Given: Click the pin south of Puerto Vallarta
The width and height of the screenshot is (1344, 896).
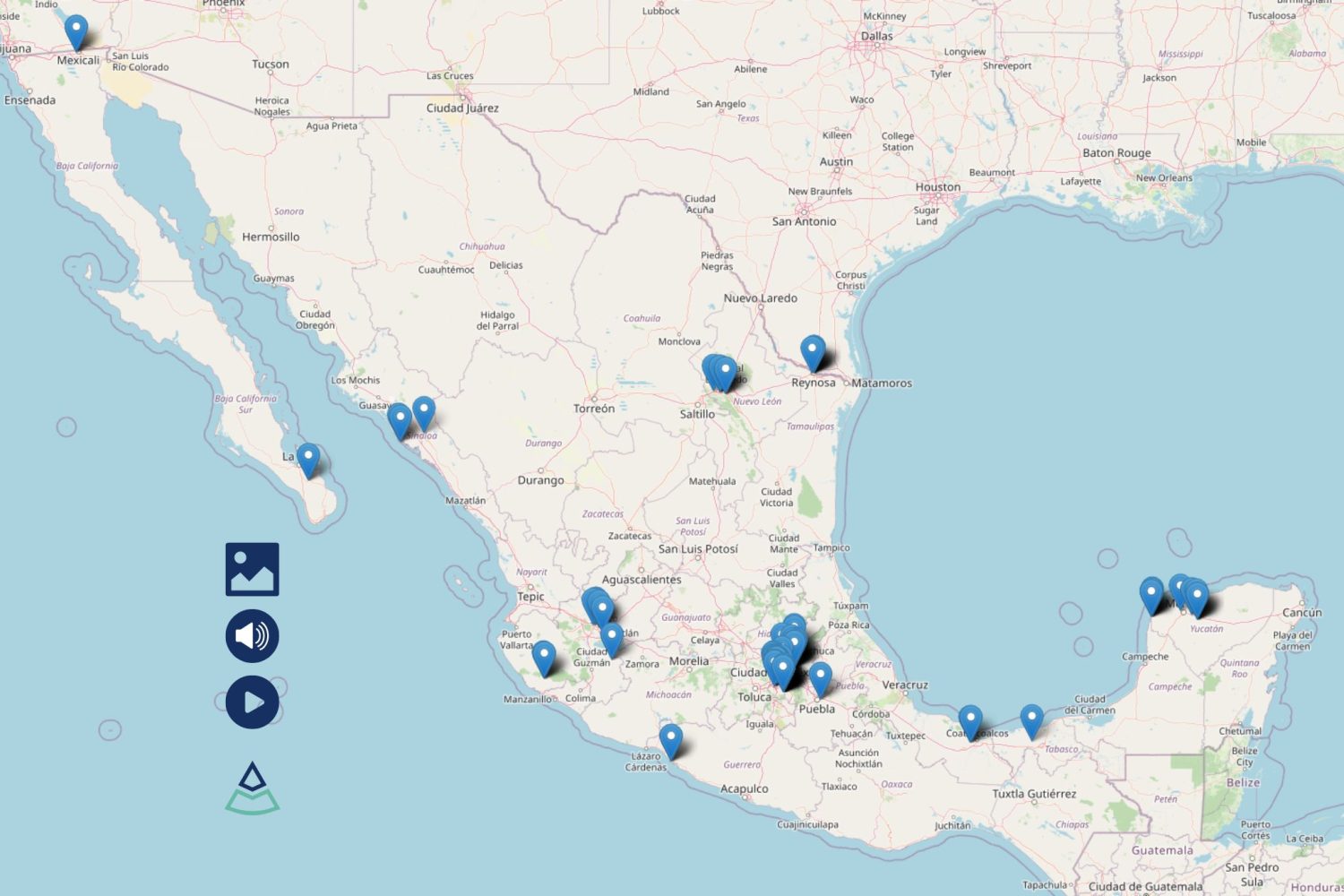Looking at the screenshot, I should point(544,659).
